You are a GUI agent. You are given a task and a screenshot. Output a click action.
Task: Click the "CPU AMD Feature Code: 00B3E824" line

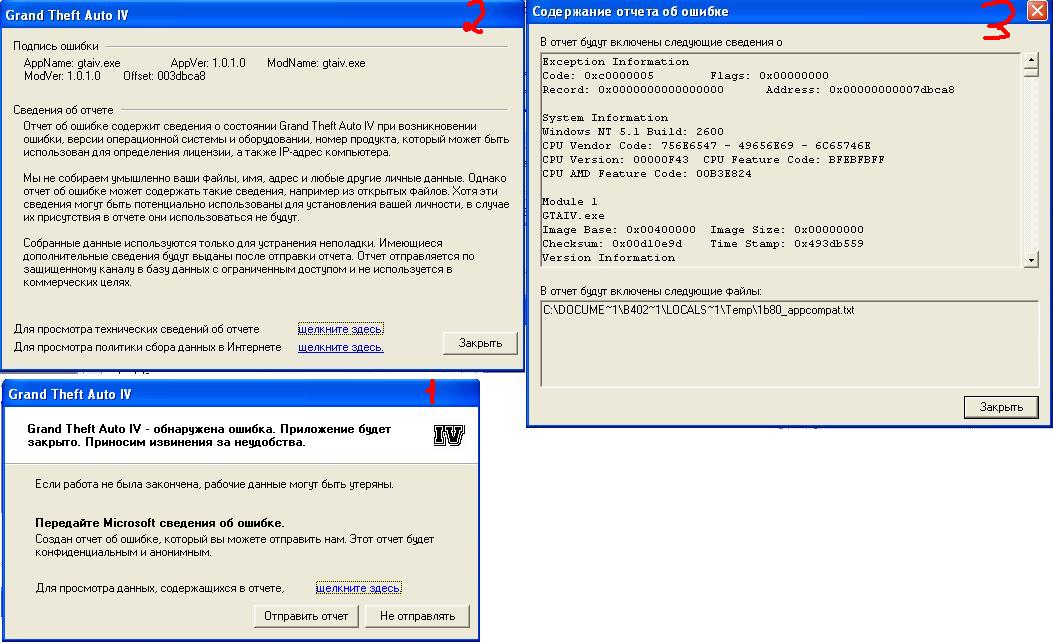click(x=647, y=174)
